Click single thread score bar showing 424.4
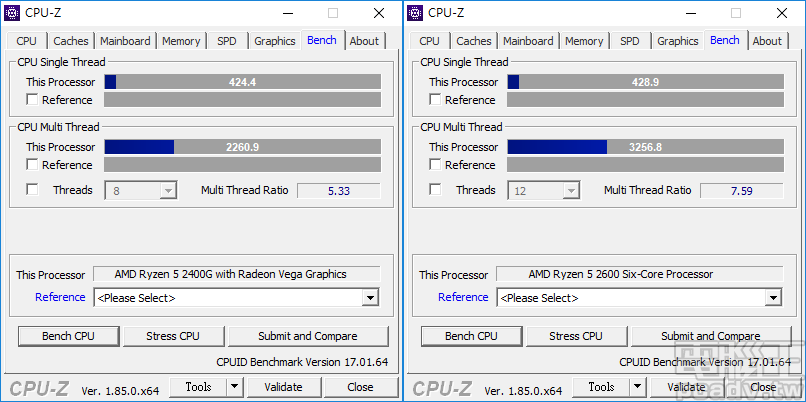 tap(243, 82)
